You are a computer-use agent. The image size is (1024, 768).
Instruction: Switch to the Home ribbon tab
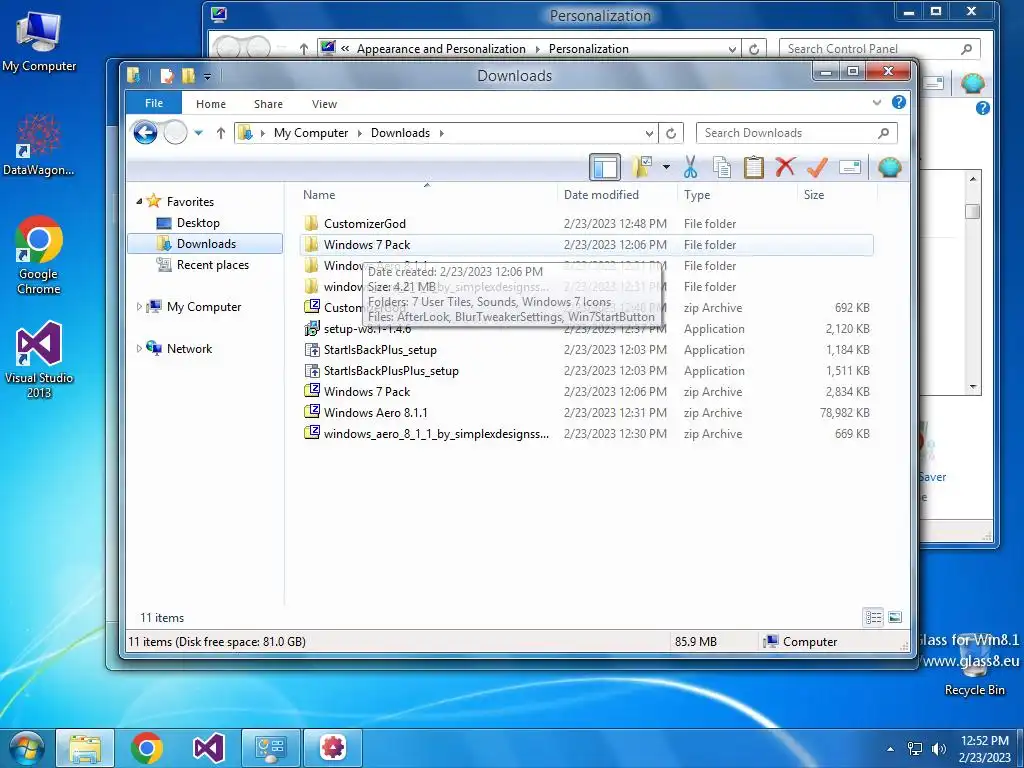click(x=211, y=104)
